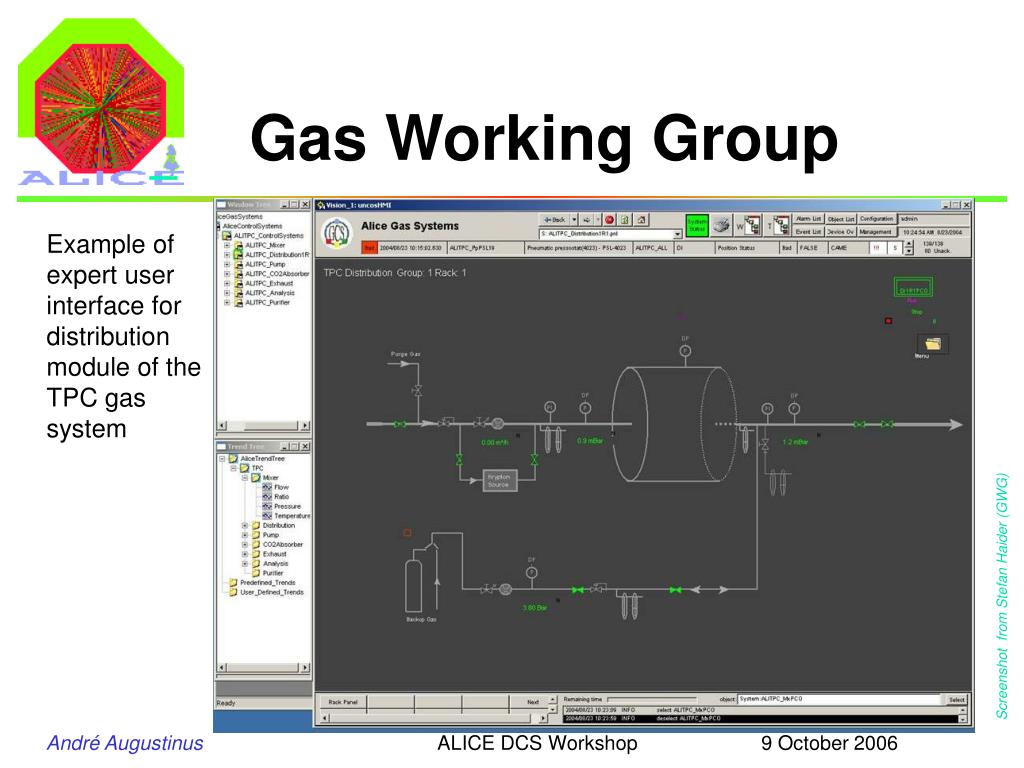The image size is (1024, 768).
Task: Click the Pressure trend plot icon
Action: pyautogui.click(x=267, y=506)
